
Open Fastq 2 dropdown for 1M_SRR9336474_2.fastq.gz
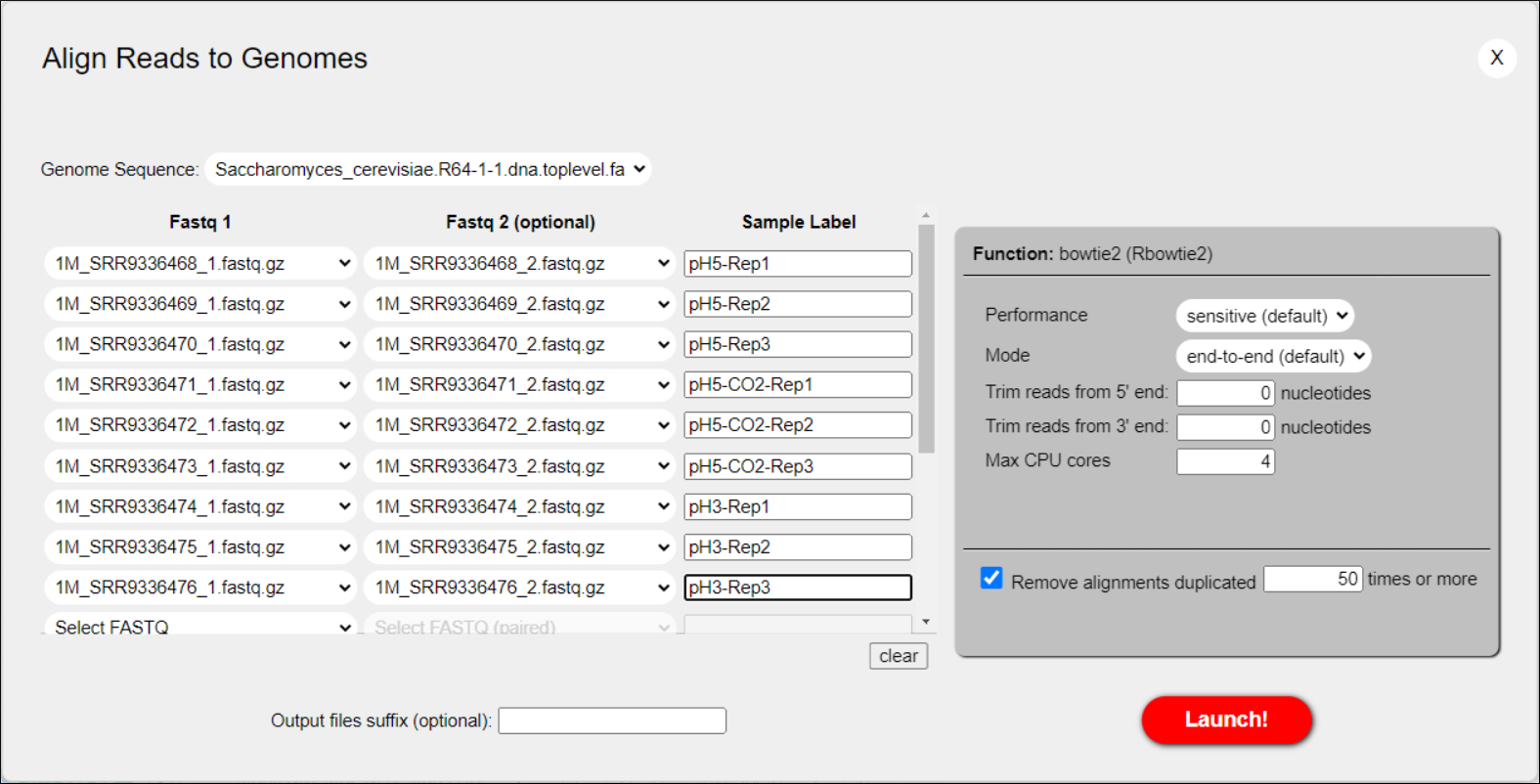click(519, 506)
